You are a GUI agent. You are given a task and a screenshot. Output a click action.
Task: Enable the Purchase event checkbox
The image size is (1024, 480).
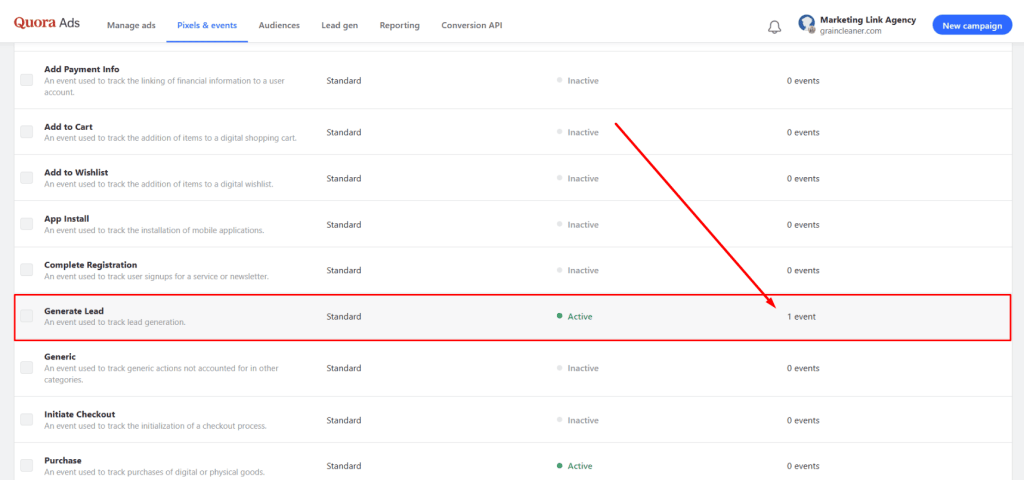(x=27, y=465)
